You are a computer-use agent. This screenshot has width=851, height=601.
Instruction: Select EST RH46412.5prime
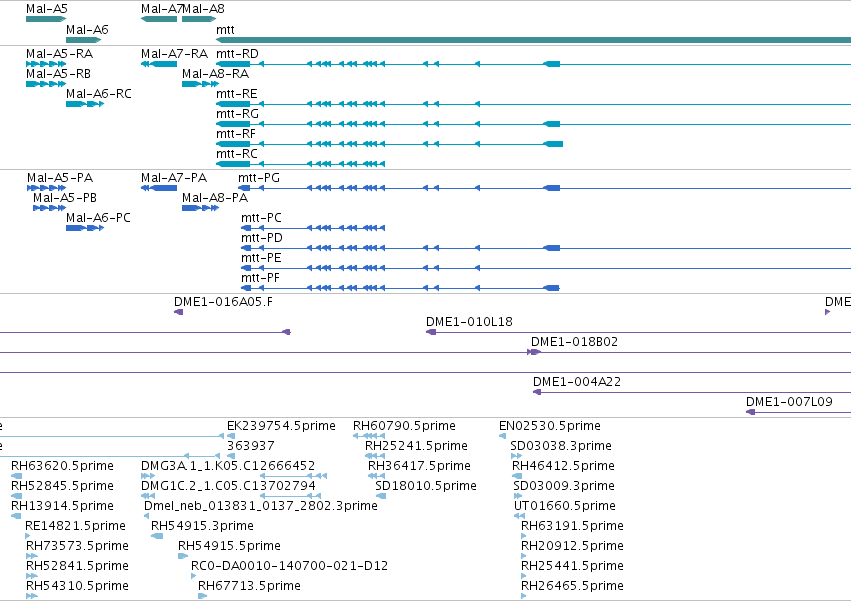point(517,476)
